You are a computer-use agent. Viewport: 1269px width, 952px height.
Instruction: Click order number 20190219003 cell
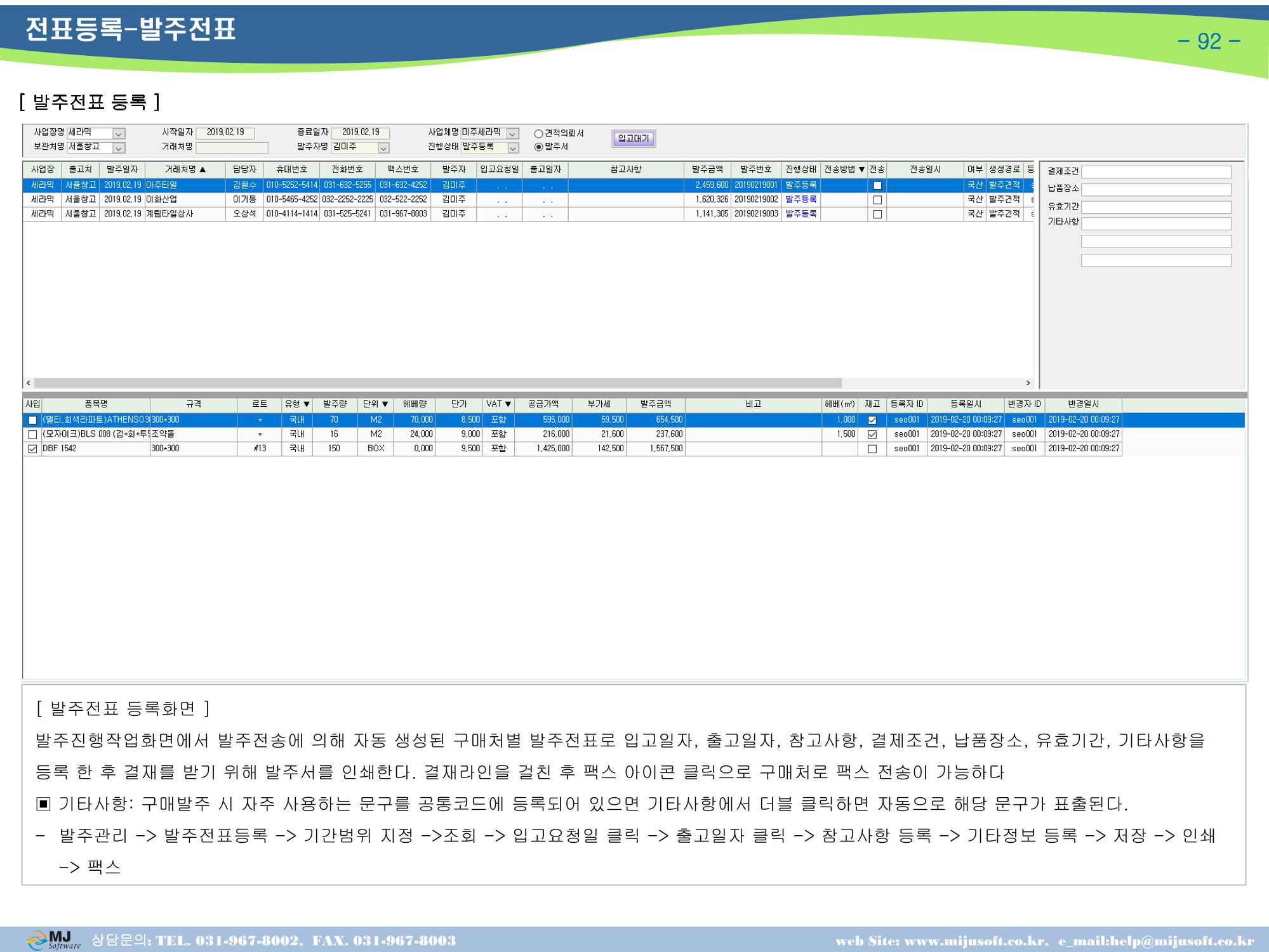click(756, 214)
